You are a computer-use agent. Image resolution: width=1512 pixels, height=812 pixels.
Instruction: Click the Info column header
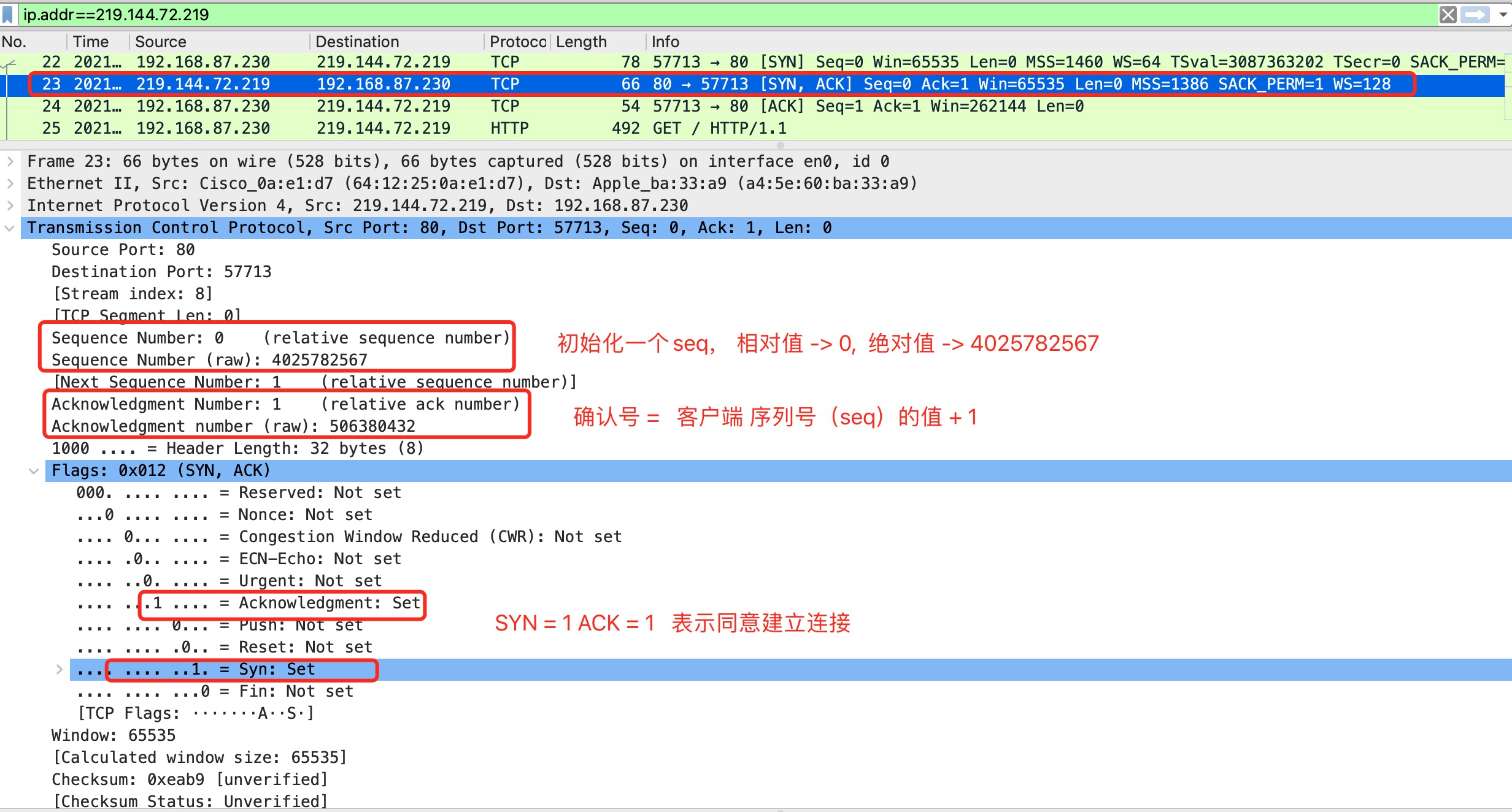pyautogui.click(x=665, y=42)
